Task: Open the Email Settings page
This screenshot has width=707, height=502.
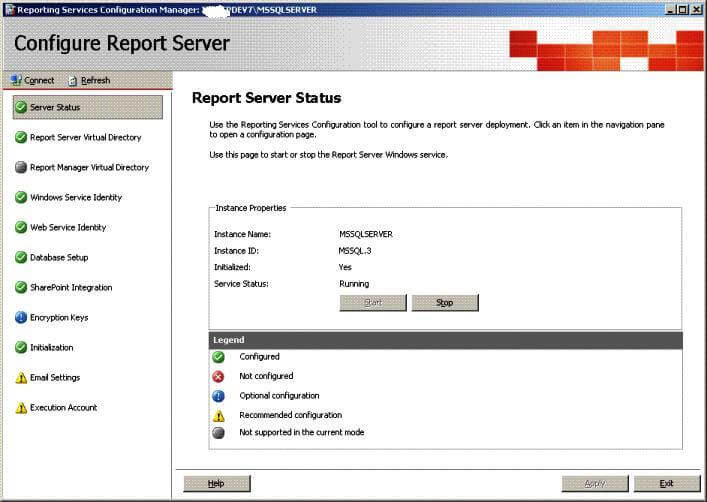Action: [x=55, y=378]
